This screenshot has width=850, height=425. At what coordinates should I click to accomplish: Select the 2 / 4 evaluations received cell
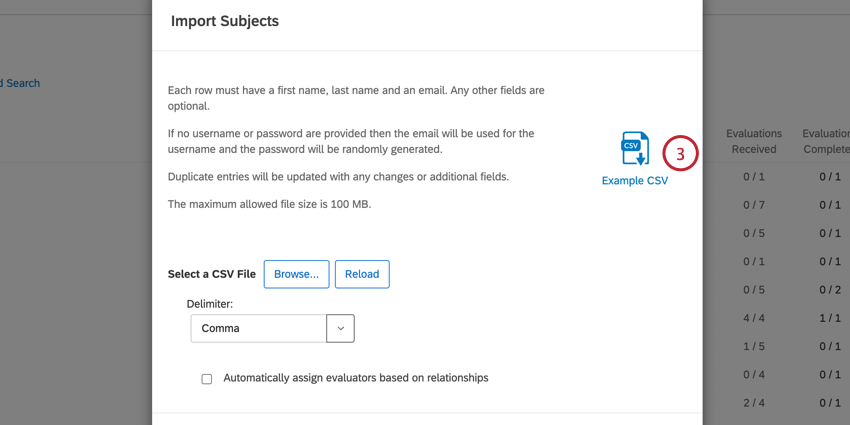pyautogui.click(x=754, y=403)
